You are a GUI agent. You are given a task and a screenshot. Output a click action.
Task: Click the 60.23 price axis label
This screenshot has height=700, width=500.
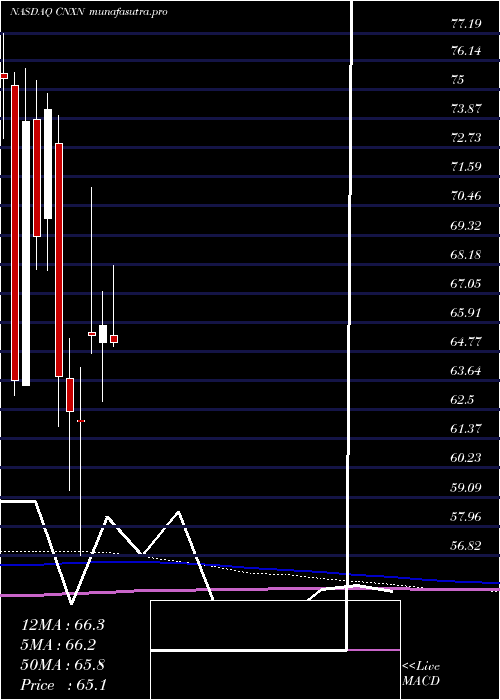pyautogui.click(x=466, y=458)
